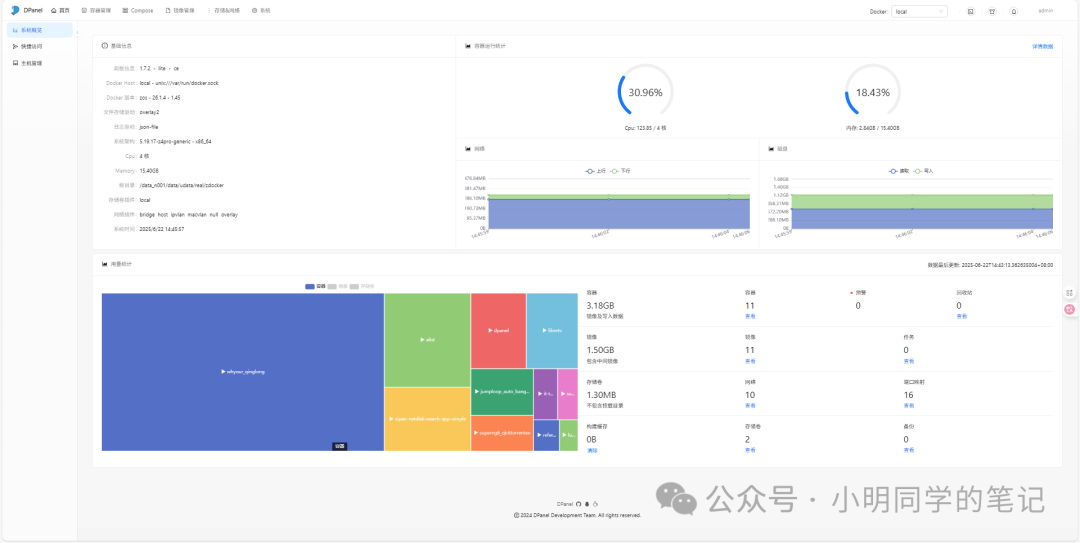This screenshot has width=1080, height=543.
Task: Open the 镜像管理 menu item
Action: pyautogui.click(x=180, y=11)
